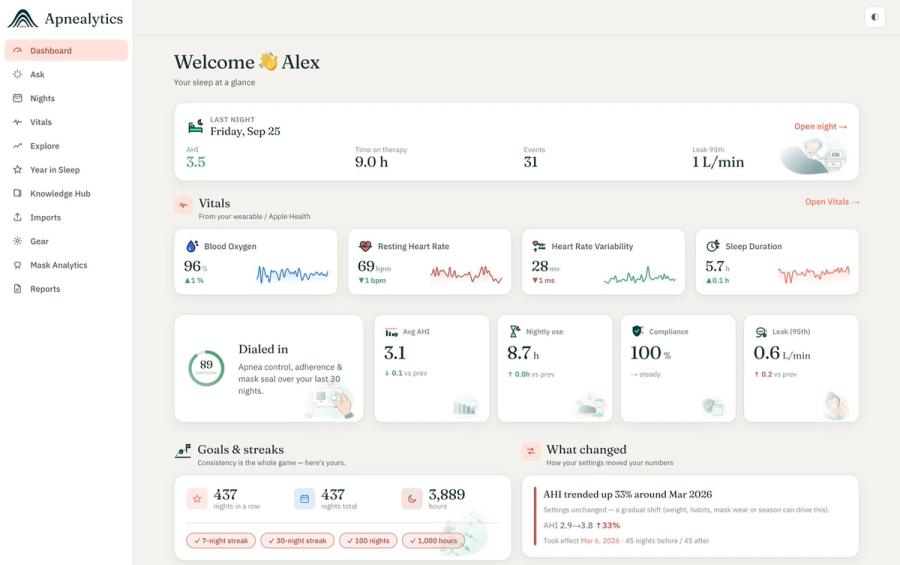Click the Apnealytics logo
The image size is (900, 565).
point(65,18)
